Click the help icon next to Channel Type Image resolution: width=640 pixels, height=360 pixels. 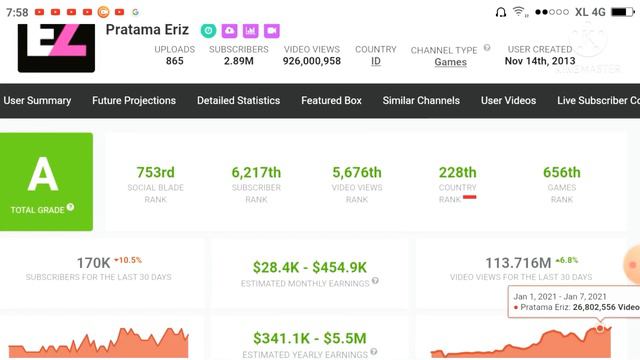click(487, 48)
